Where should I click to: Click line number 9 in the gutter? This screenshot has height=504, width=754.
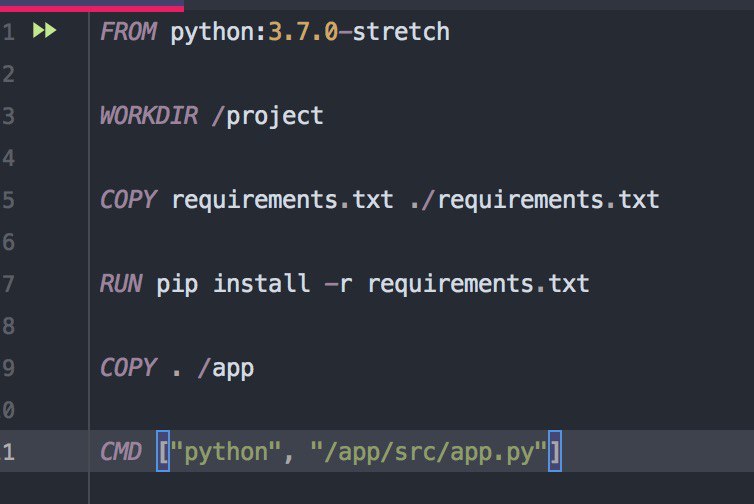8,368
